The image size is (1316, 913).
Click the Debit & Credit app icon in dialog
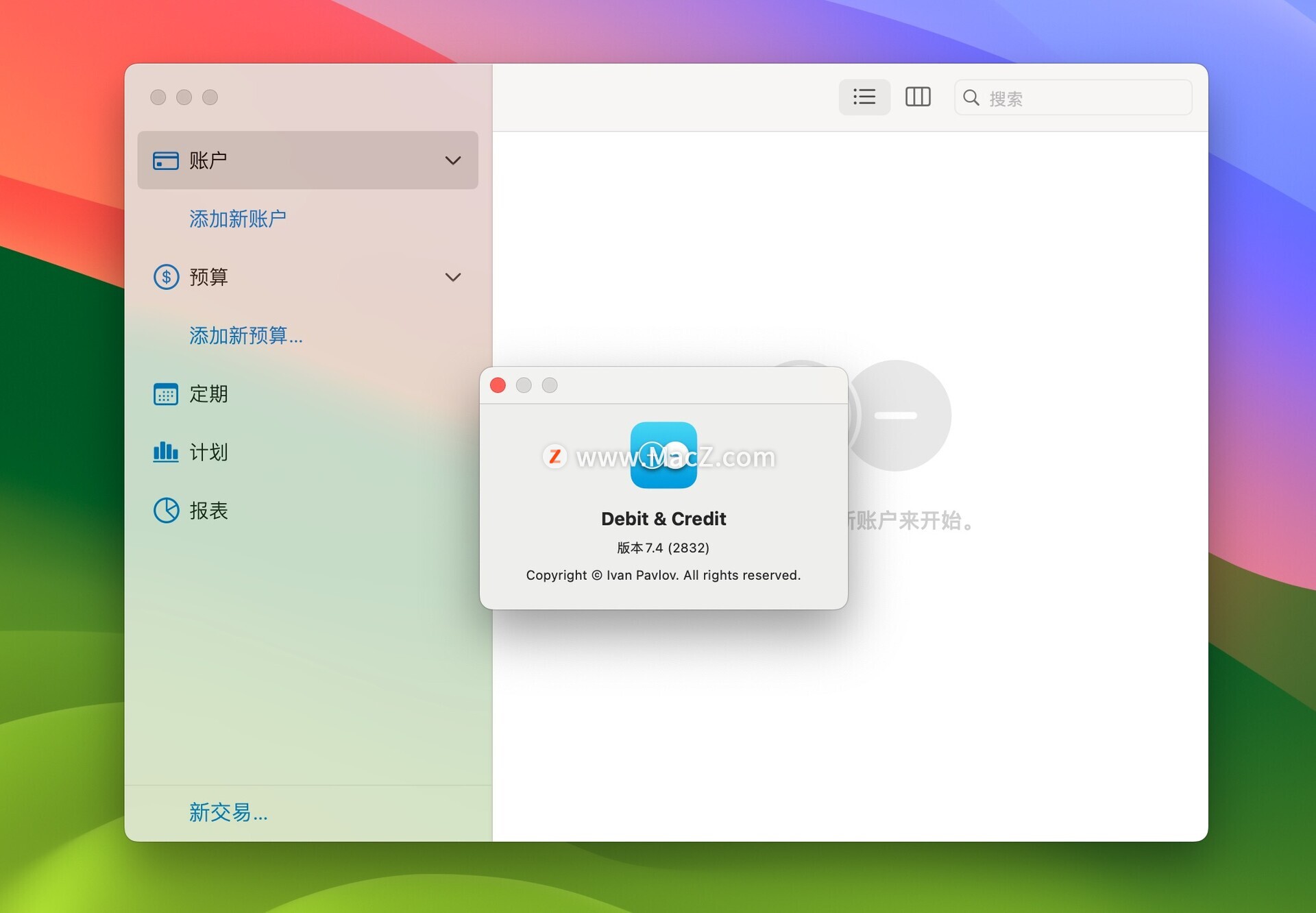tap(663, 455)
